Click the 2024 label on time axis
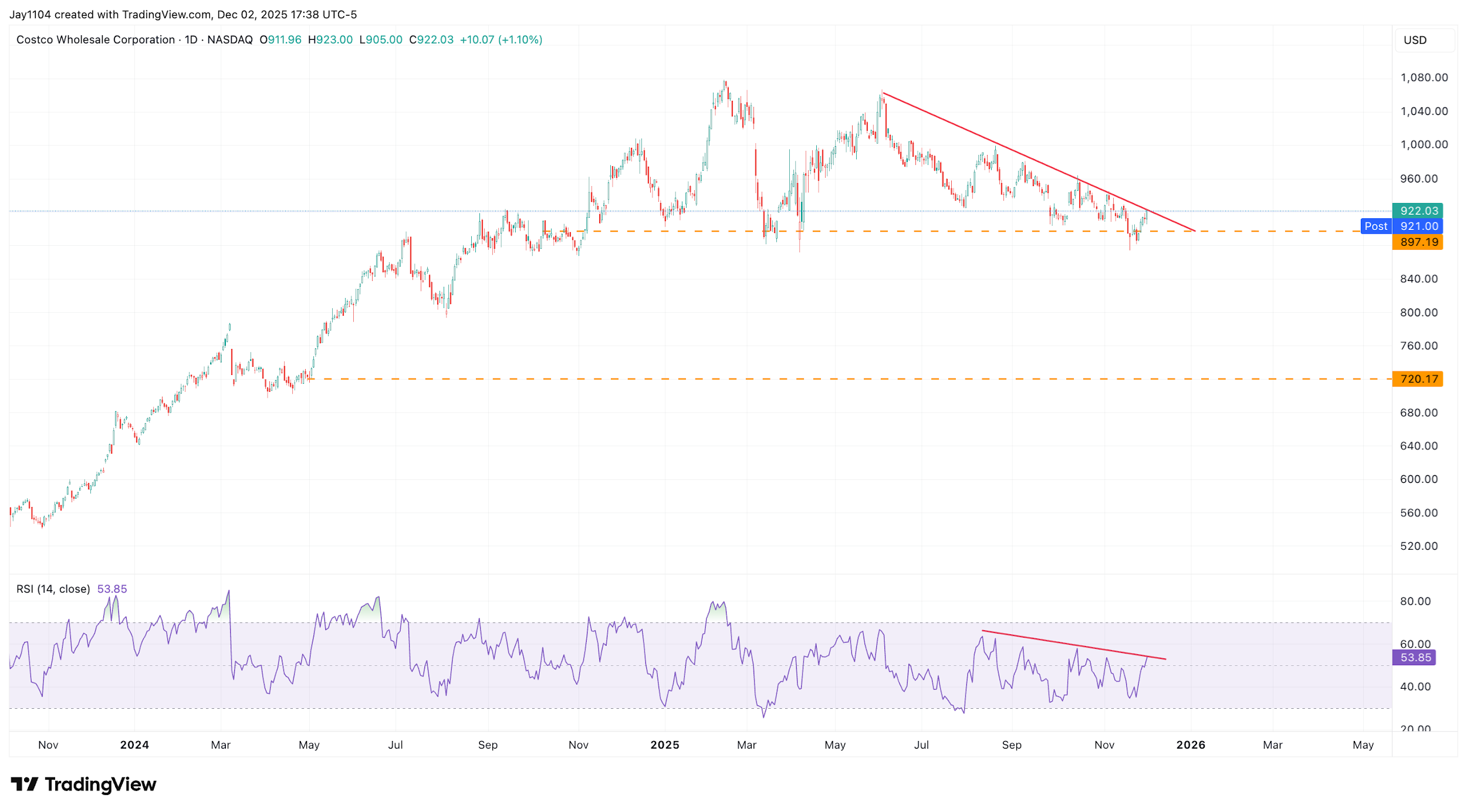The width and height of the screenshot is (1467, 812). tap(134, 745)
